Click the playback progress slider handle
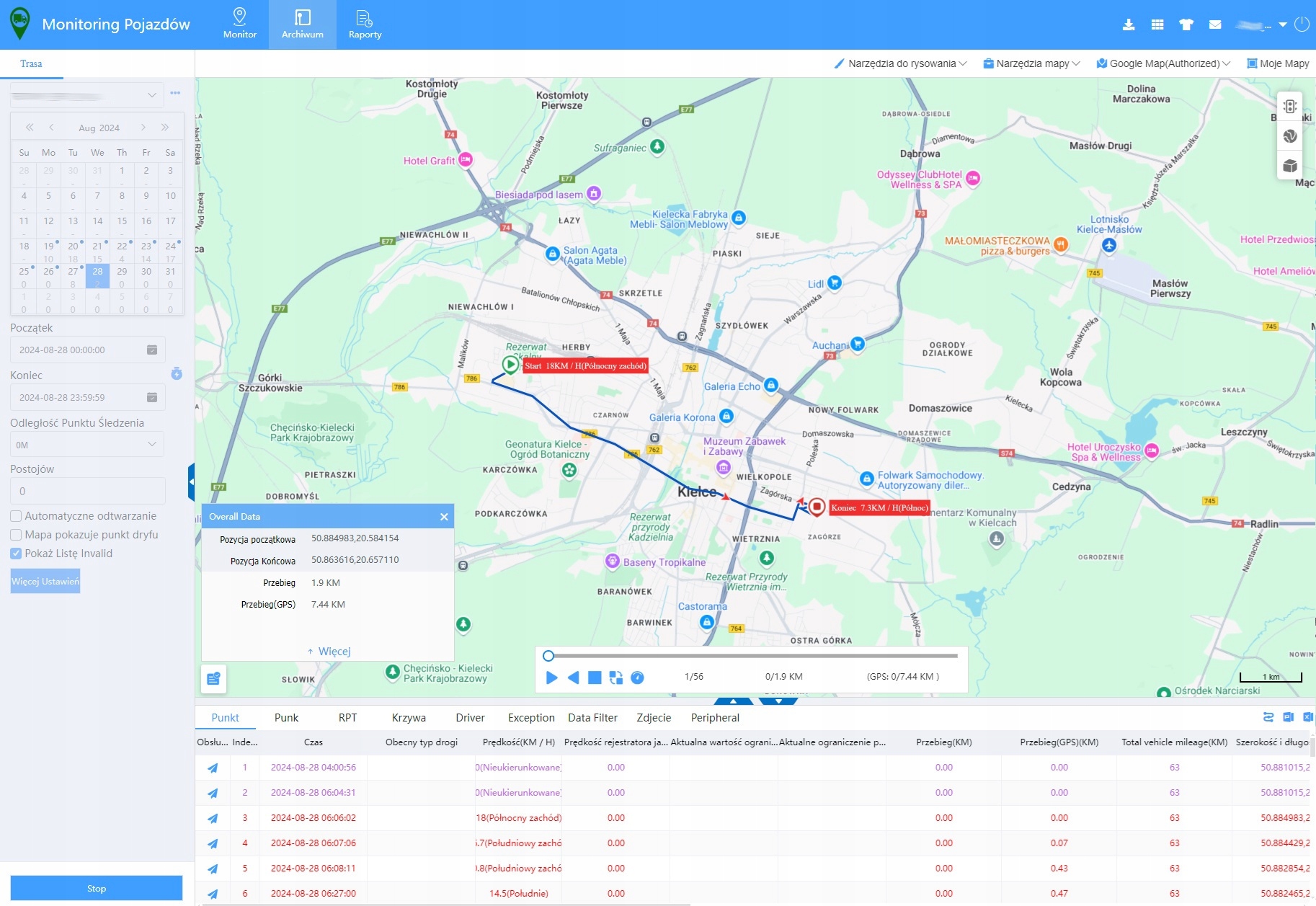This screenshot has height=906, width=1316. coord(550,656)
